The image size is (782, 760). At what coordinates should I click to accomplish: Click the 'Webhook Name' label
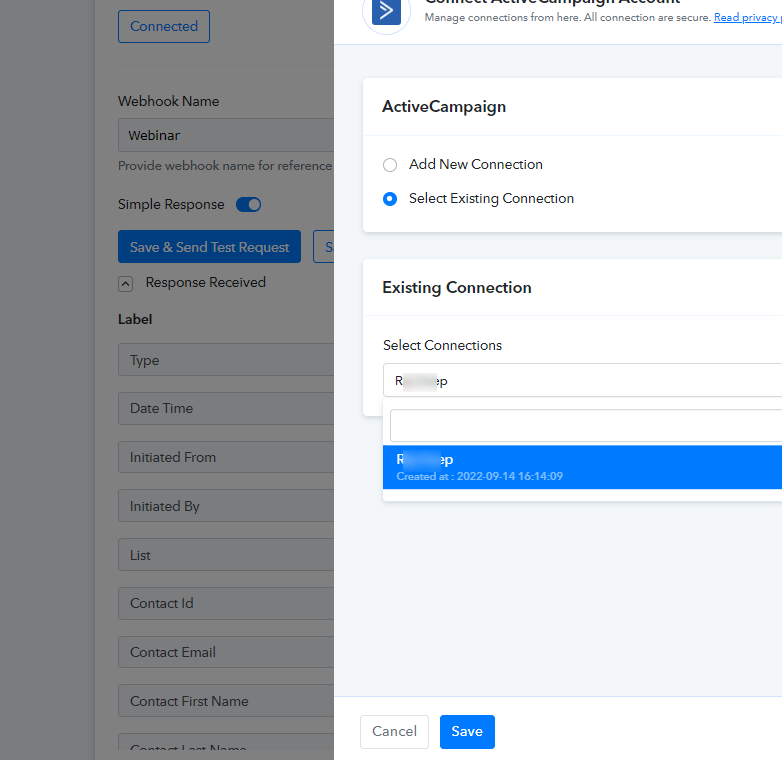coord(169,101)
